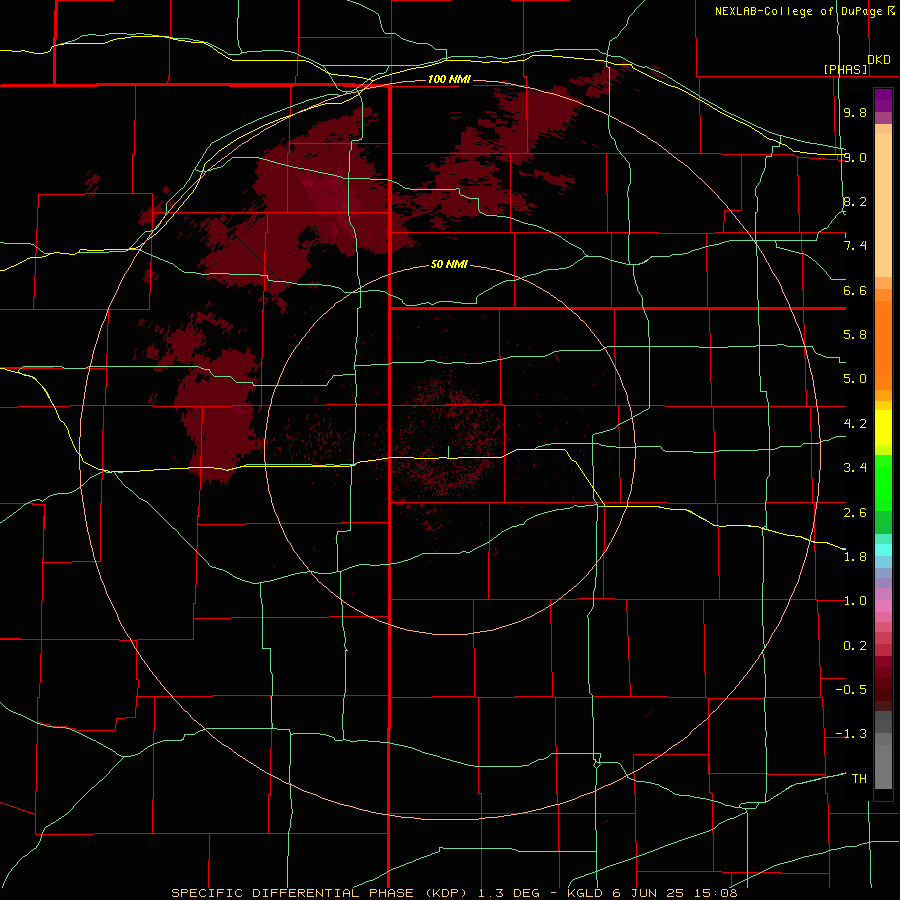This screenshot has height=900, width=900.
Task: Click the 6.6 scale value
Action: click(855, 290)
